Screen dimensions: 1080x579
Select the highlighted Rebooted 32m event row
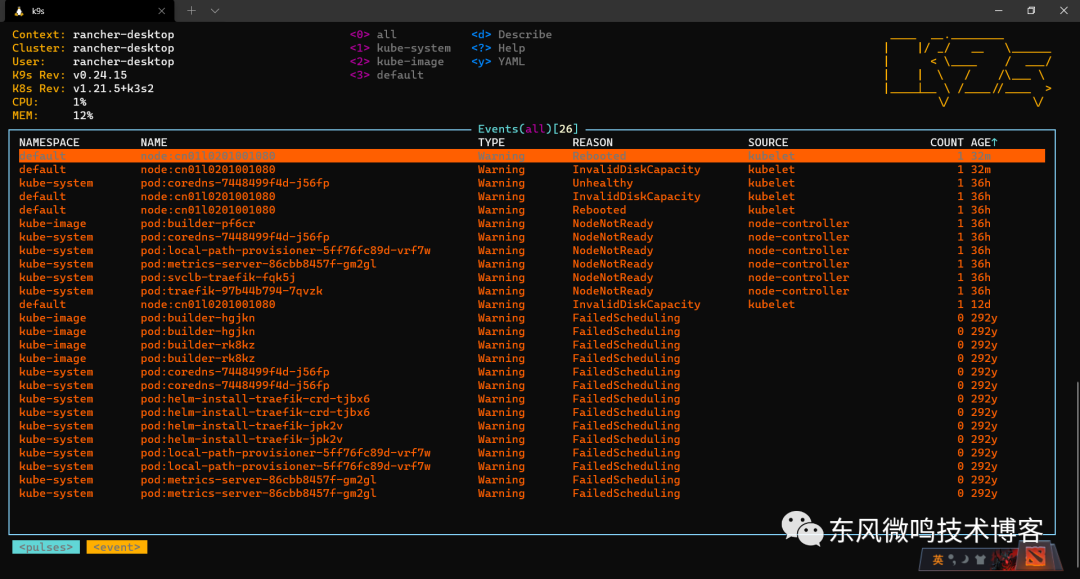point(531,156)
